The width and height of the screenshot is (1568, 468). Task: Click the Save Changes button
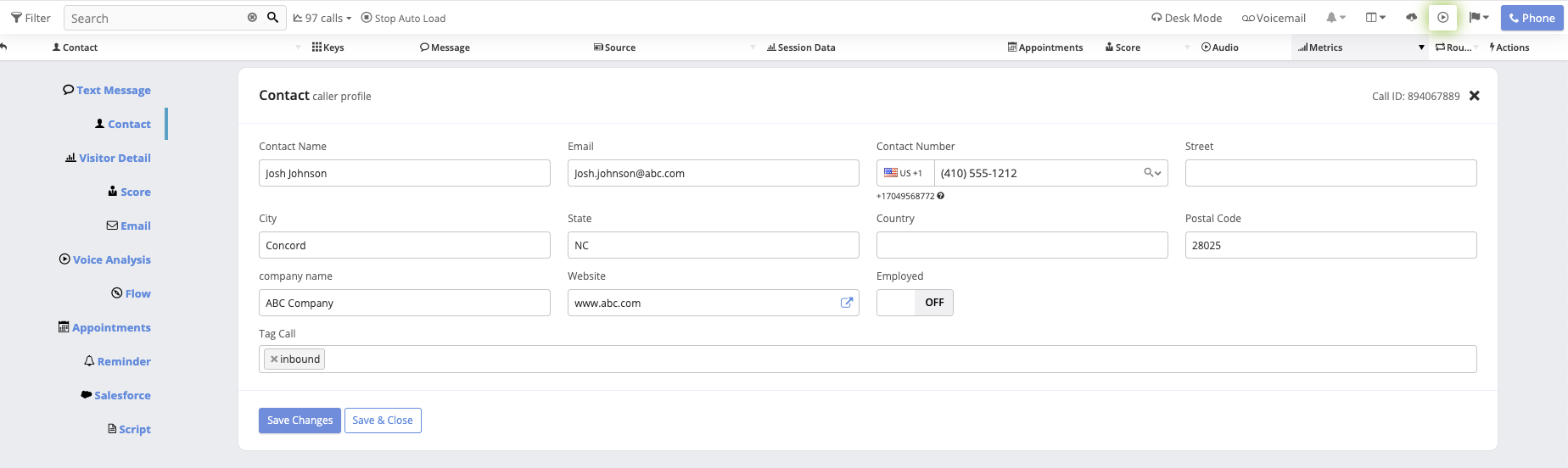[300, 421]
